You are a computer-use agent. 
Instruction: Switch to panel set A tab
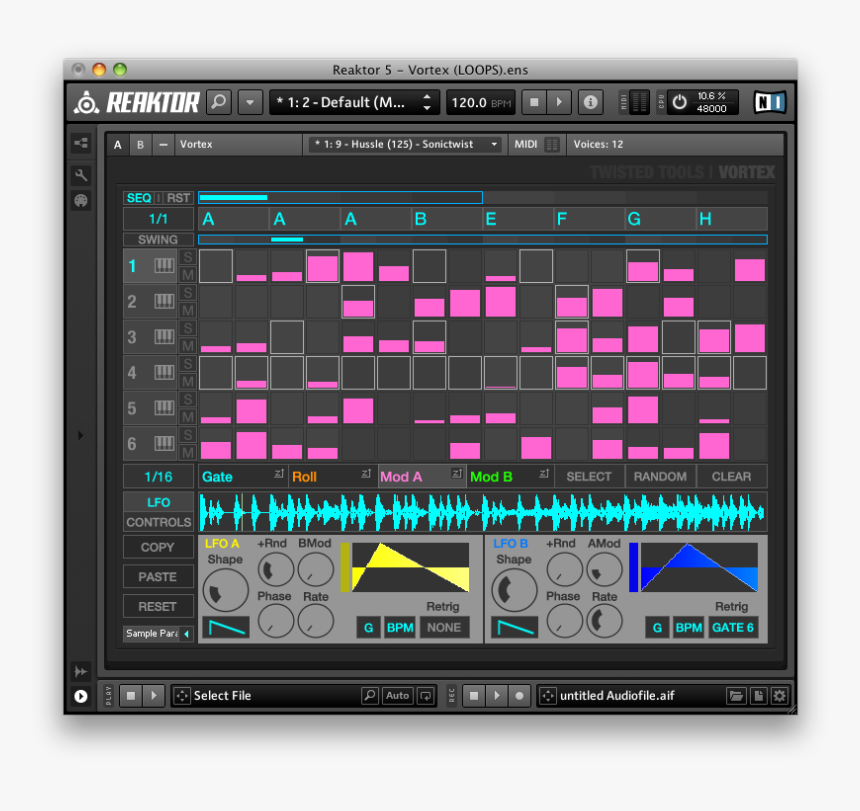pyautogui.click(x=117, y=145)
